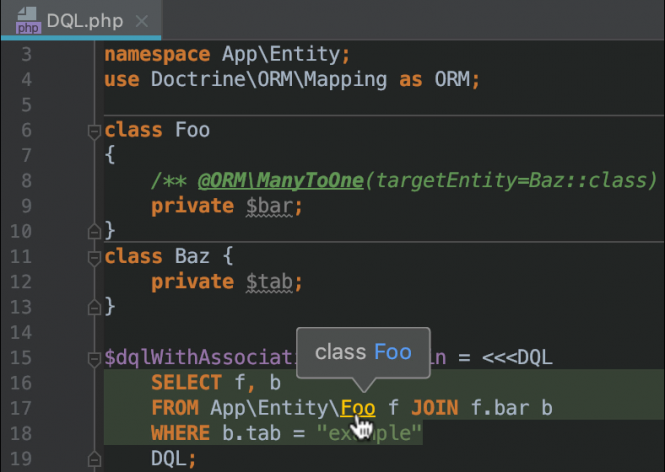Click line number 5 in the gutter
The image size is (665, 472).
pyautogui.click(x=26, y=105)
